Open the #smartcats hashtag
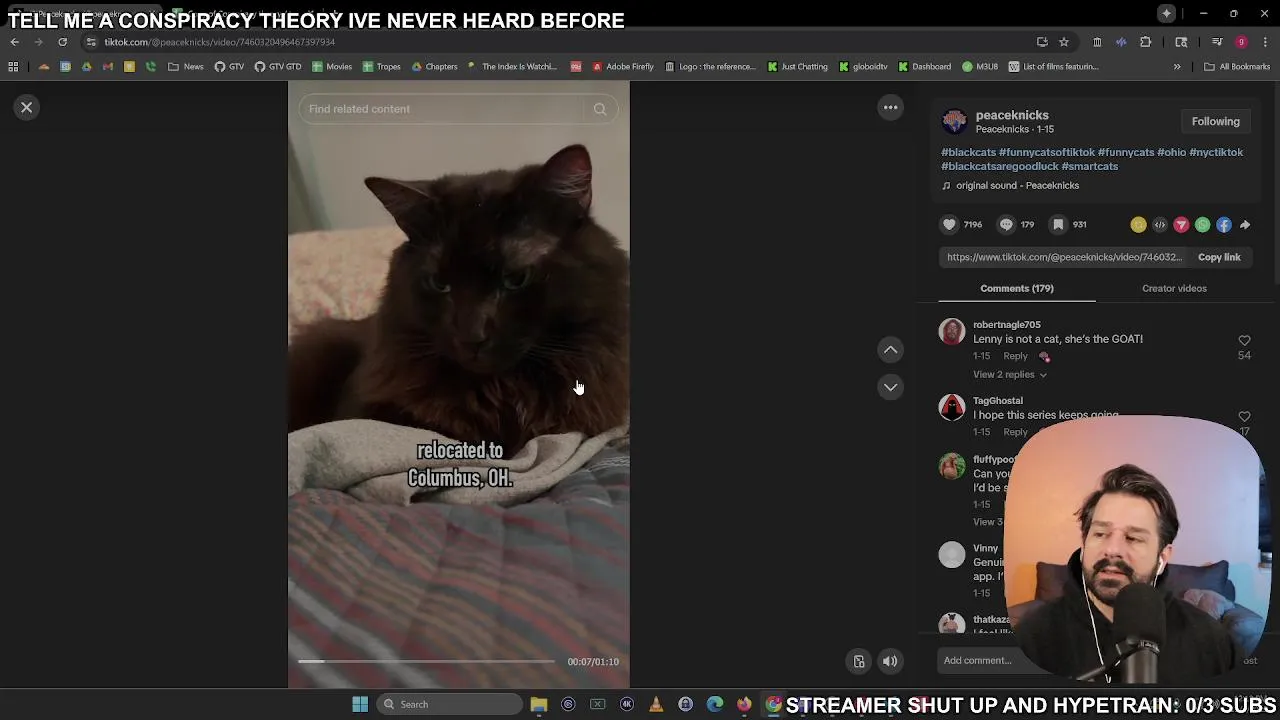The image size is (1280, 720). pyautogui.click(x=1089, y=166)
